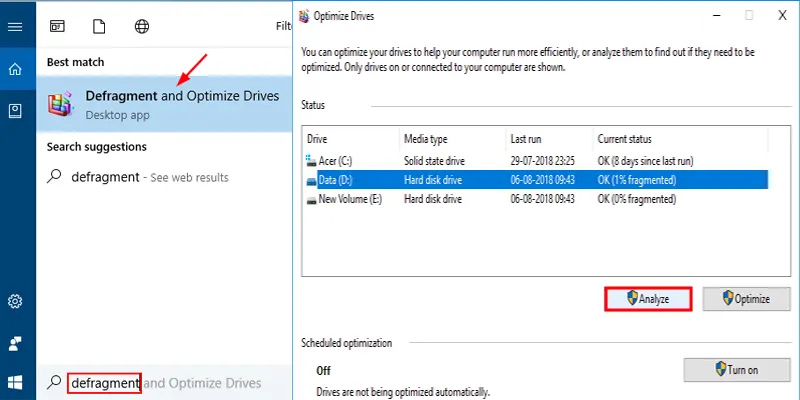Click the search box magnifier icon
800x400 pixels.
tap(54, 382)
